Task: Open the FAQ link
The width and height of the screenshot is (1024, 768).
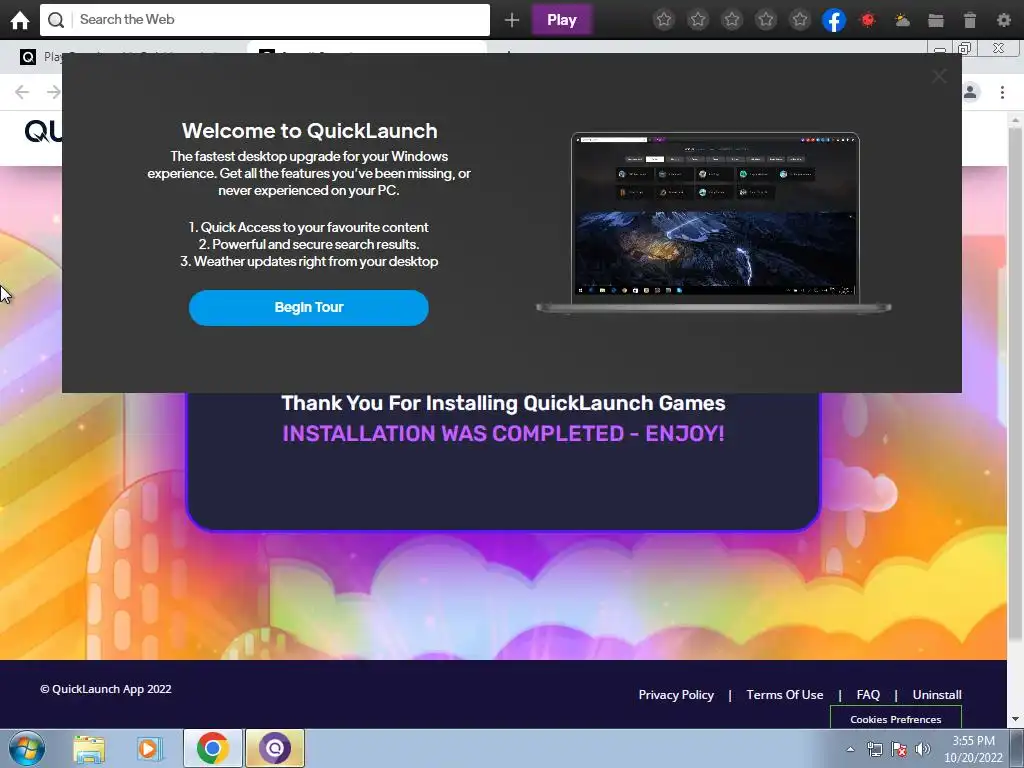Action: (868, 695)
